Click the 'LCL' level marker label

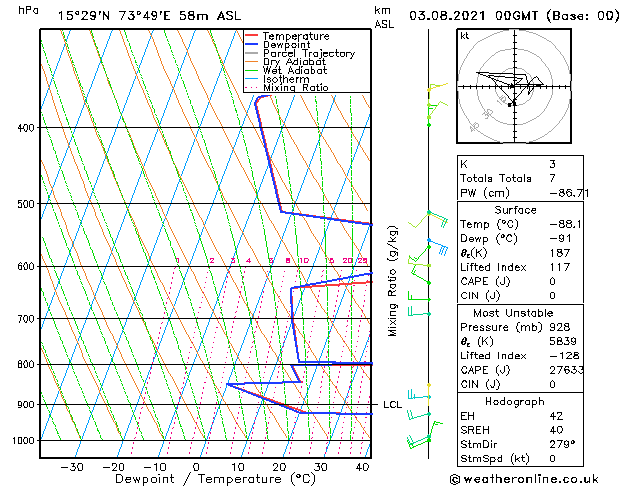point(392,405)
